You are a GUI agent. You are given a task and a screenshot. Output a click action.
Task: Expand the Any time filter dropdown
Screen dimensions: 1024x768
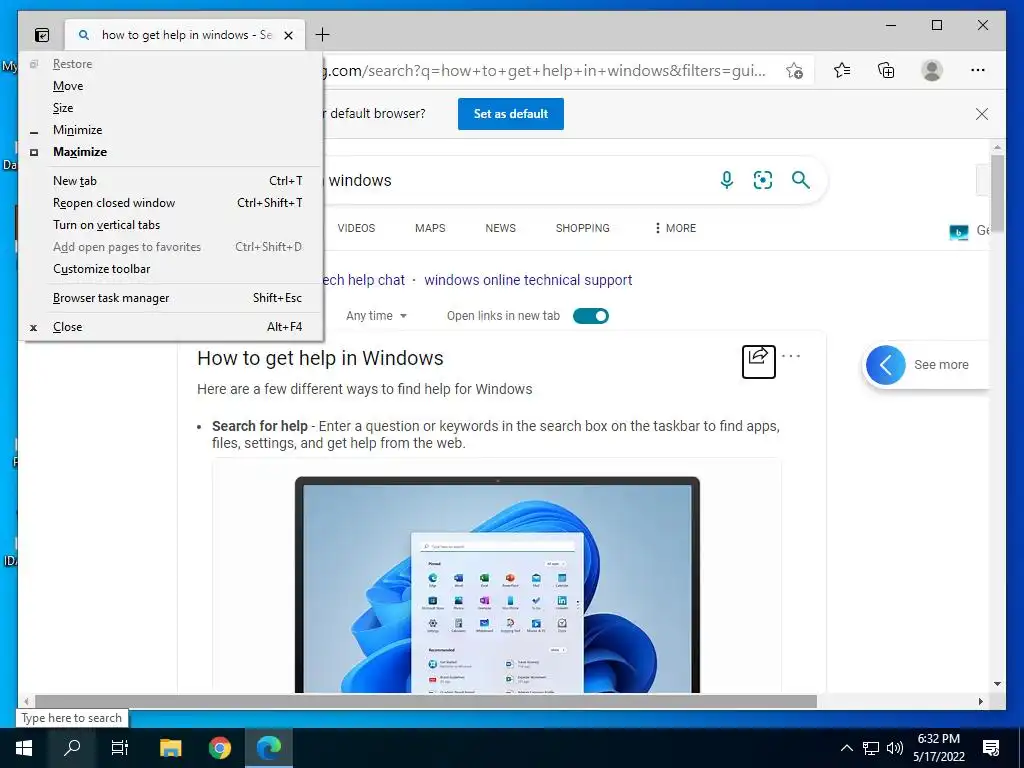[376, 316]
